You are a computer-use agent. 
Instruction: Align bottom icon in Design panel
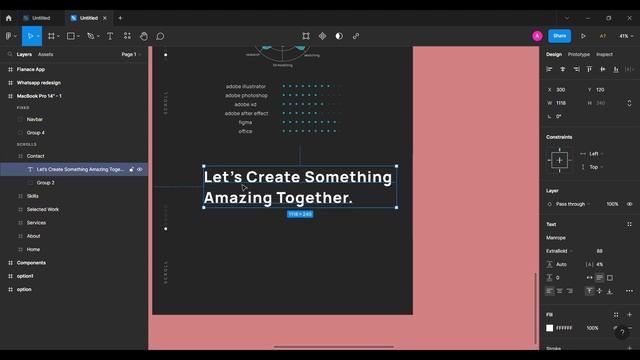coord(616,69)
